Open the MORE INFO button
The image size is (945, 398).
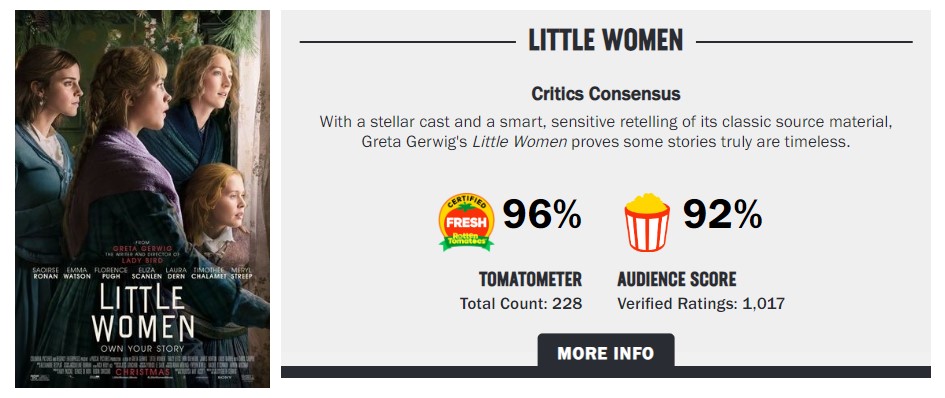[x=606, y=353]
